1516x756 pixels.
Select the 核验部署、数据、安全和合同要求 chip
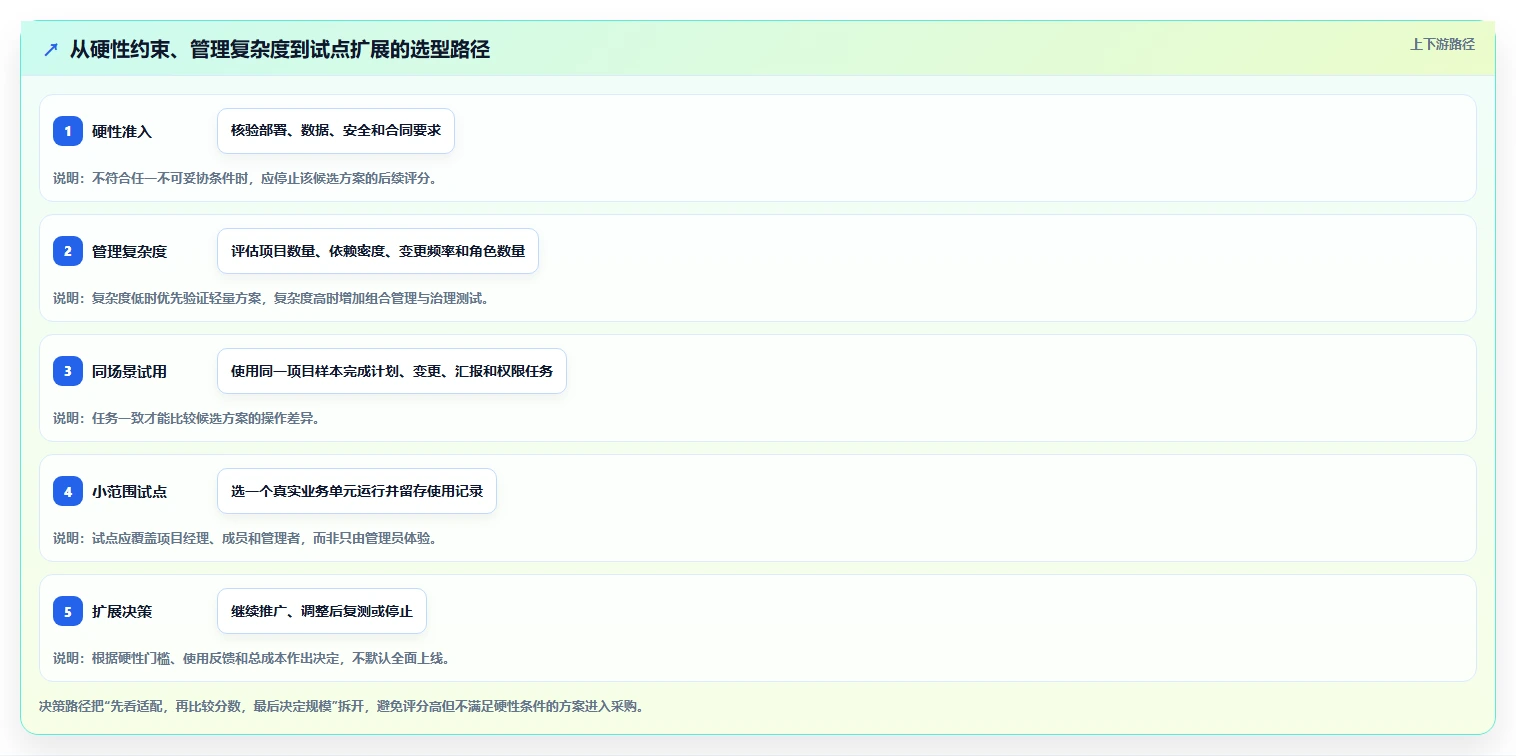[x=336, y=131]
